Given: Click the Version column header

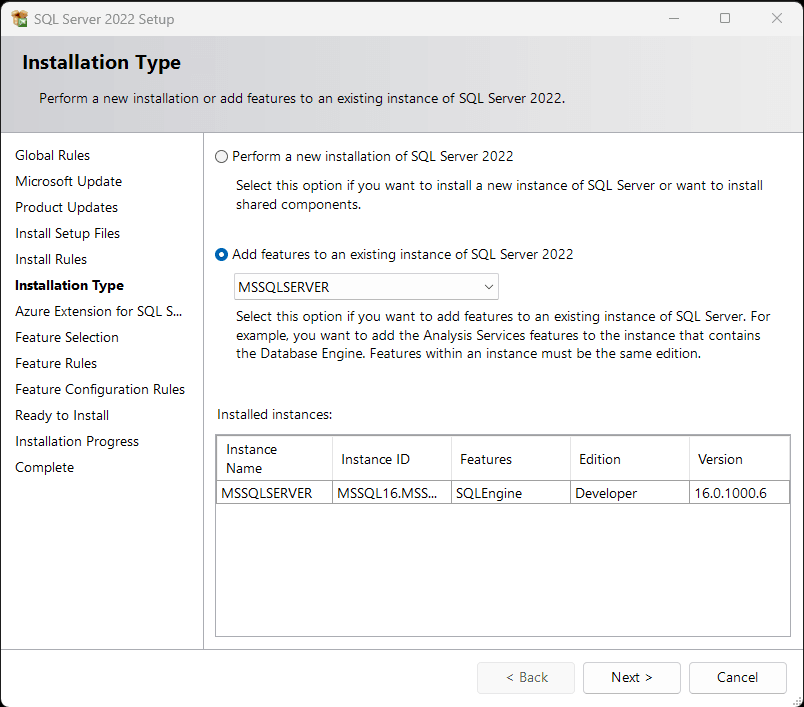Looking at the screenshot, I should click(739, 458).
